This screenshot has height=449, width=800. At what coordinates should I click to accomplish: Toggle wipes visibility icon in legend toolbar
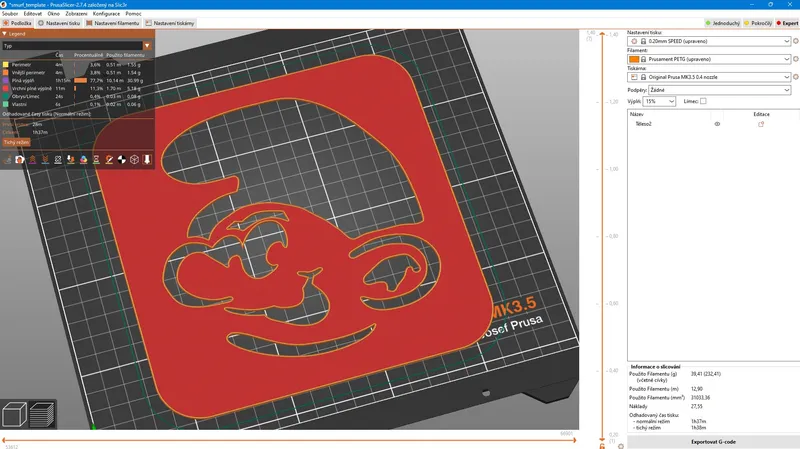(20, 160)
